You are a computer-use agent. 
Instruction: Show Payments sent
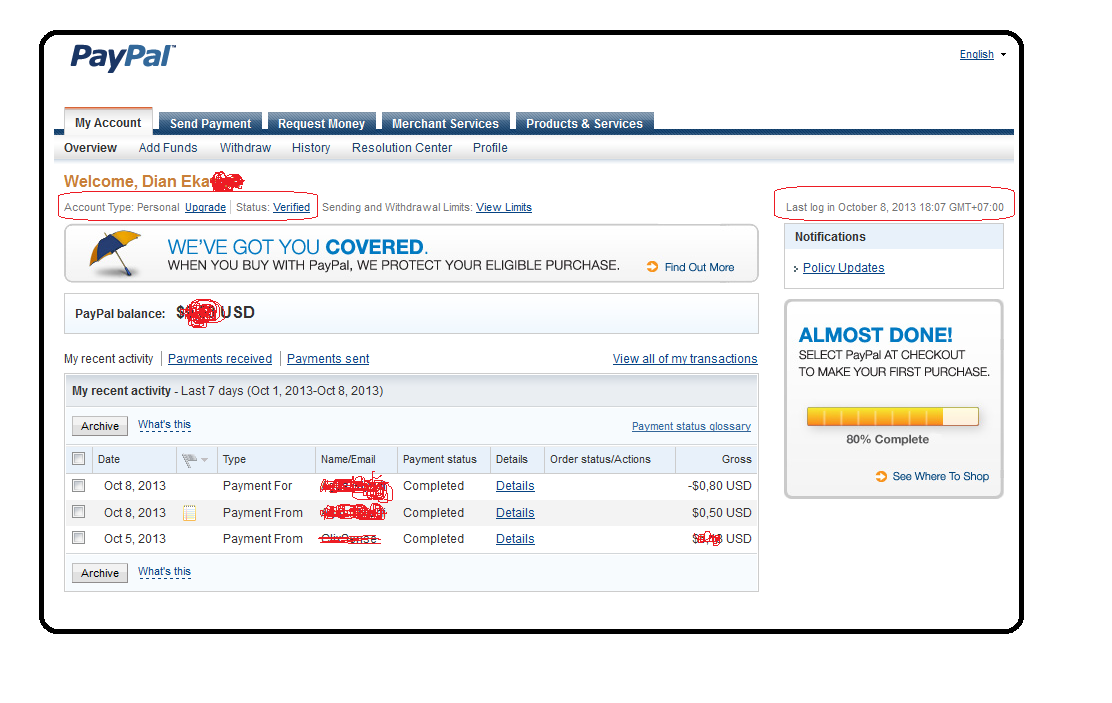[x=328, y=359]
